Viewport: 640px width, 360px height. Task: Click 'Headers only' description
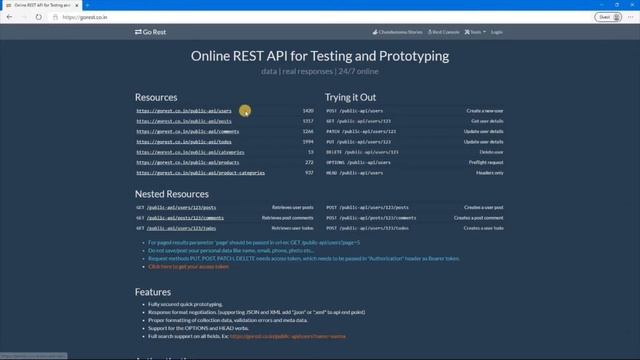pyautogui.click(x=489, y=173)
